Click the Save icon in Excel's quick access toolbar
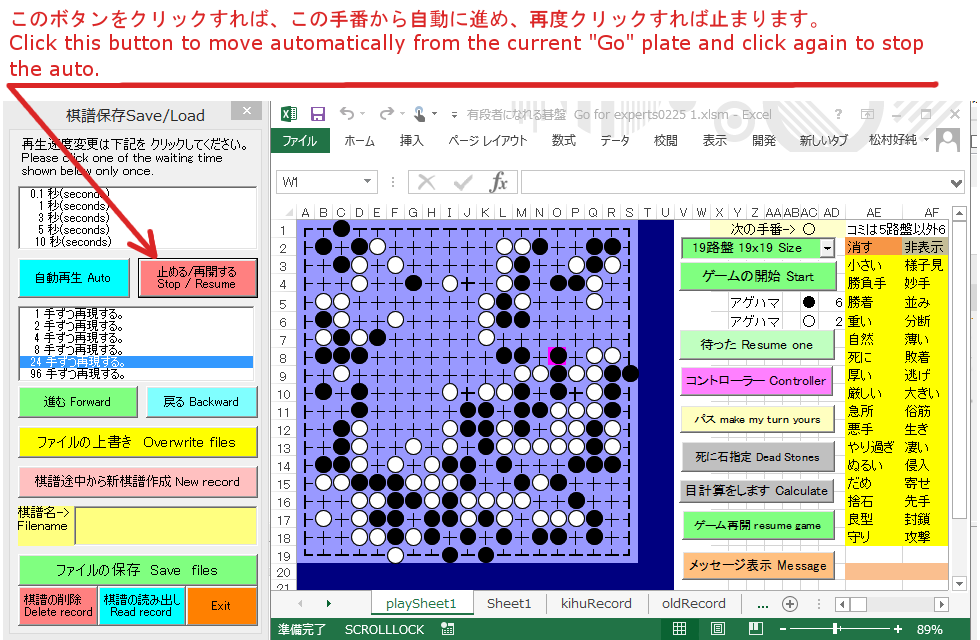Viewport: 980px width, 640px height. (318, 114)
